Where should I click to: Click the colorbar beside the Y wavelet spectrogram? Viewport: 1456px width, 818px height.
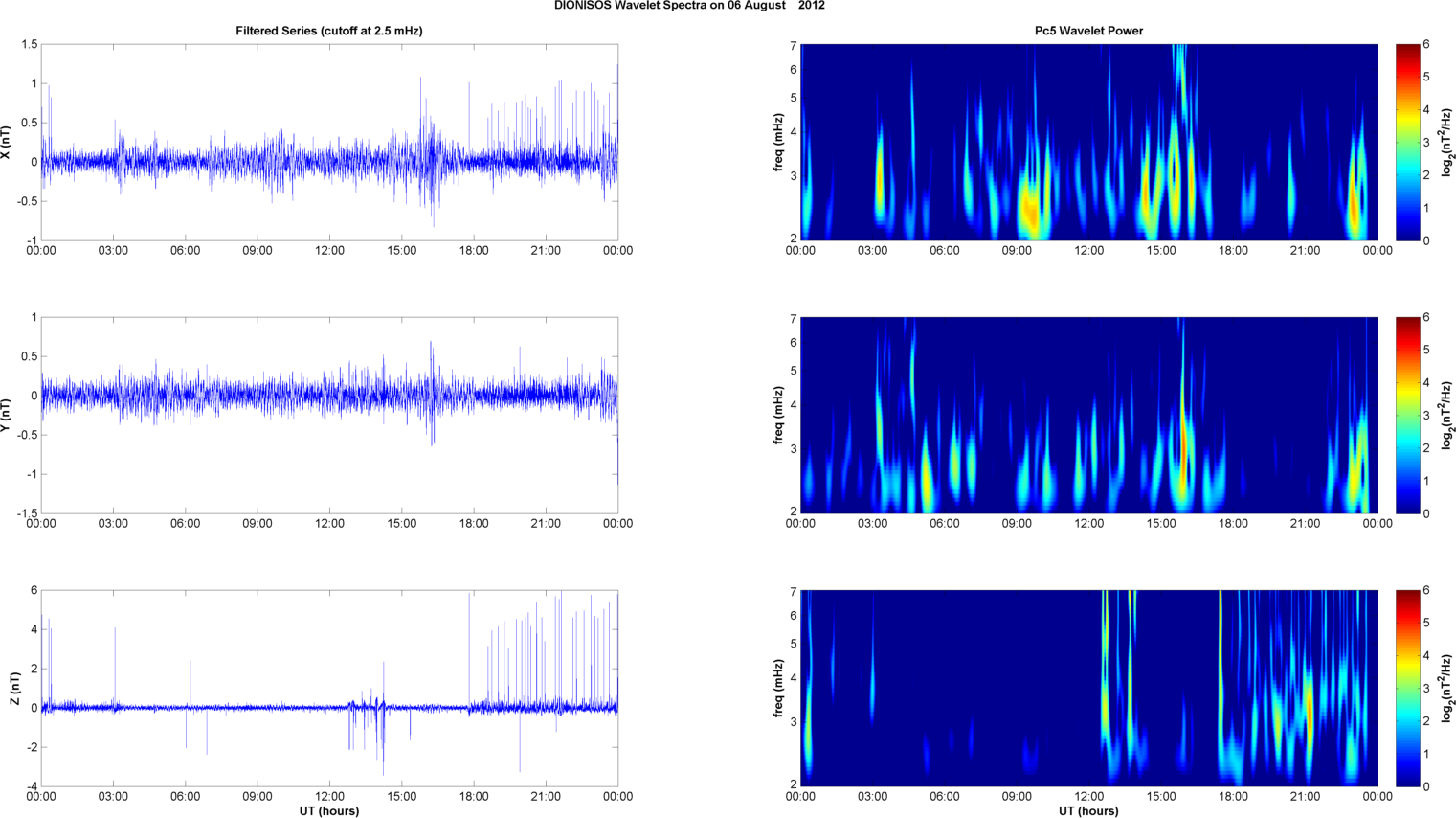tap(1407, 415)
